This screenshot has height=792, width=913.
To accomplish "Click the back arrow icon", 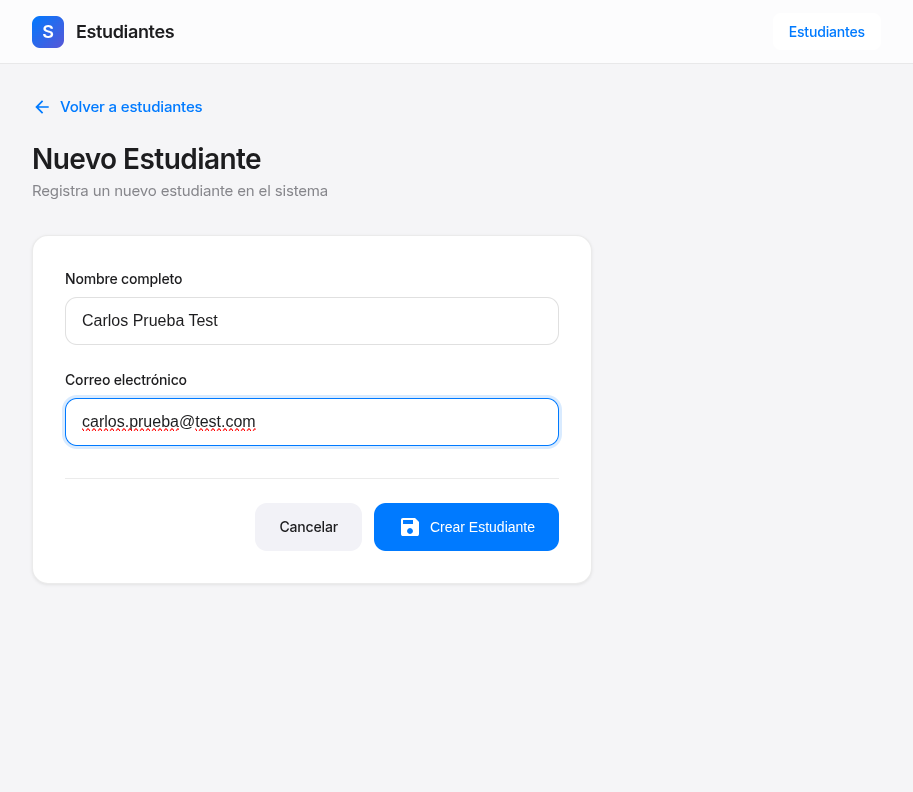I will click(42, 107).
